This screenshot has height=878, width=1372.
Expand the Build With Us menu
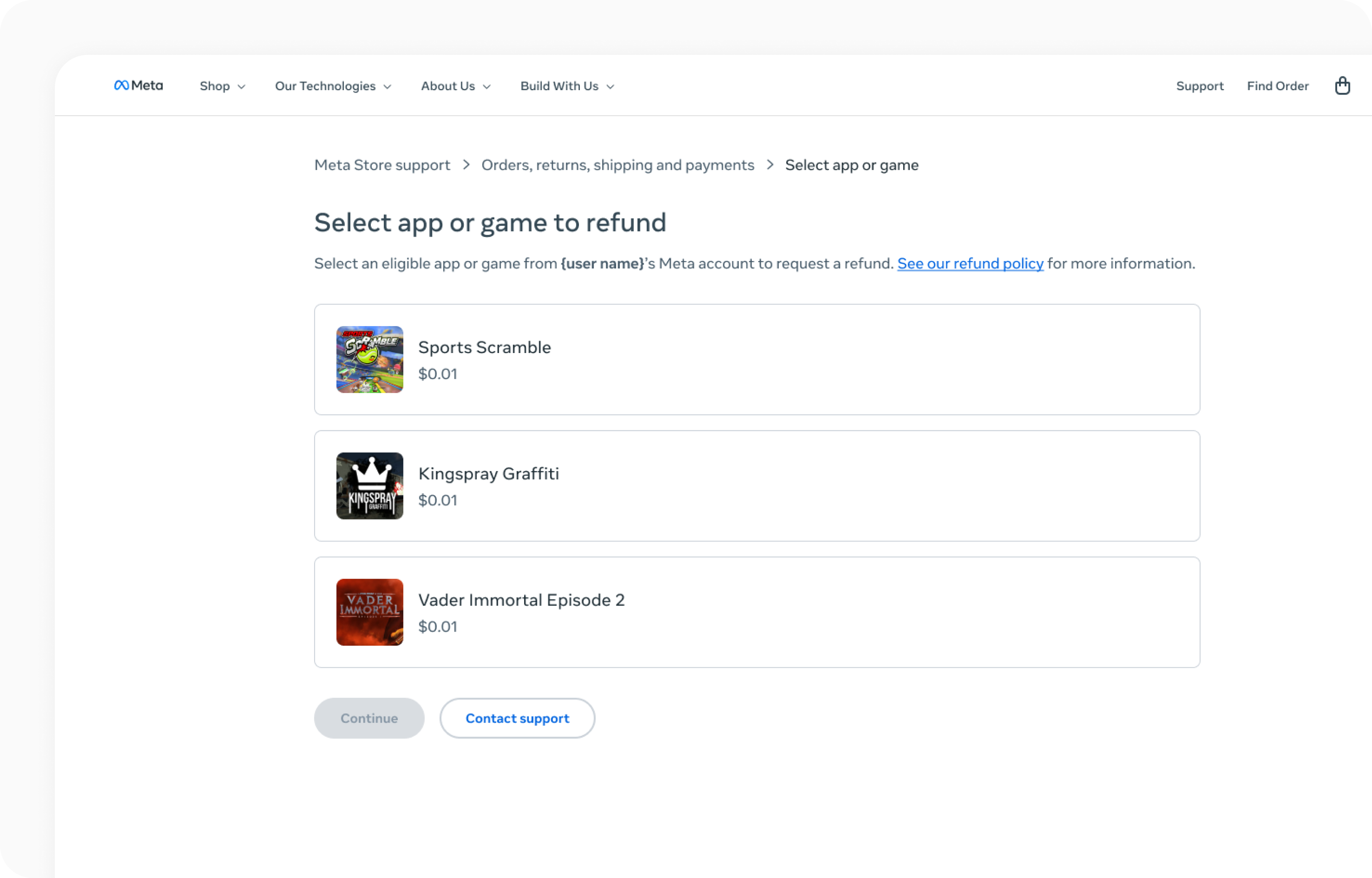pos(567,86)
